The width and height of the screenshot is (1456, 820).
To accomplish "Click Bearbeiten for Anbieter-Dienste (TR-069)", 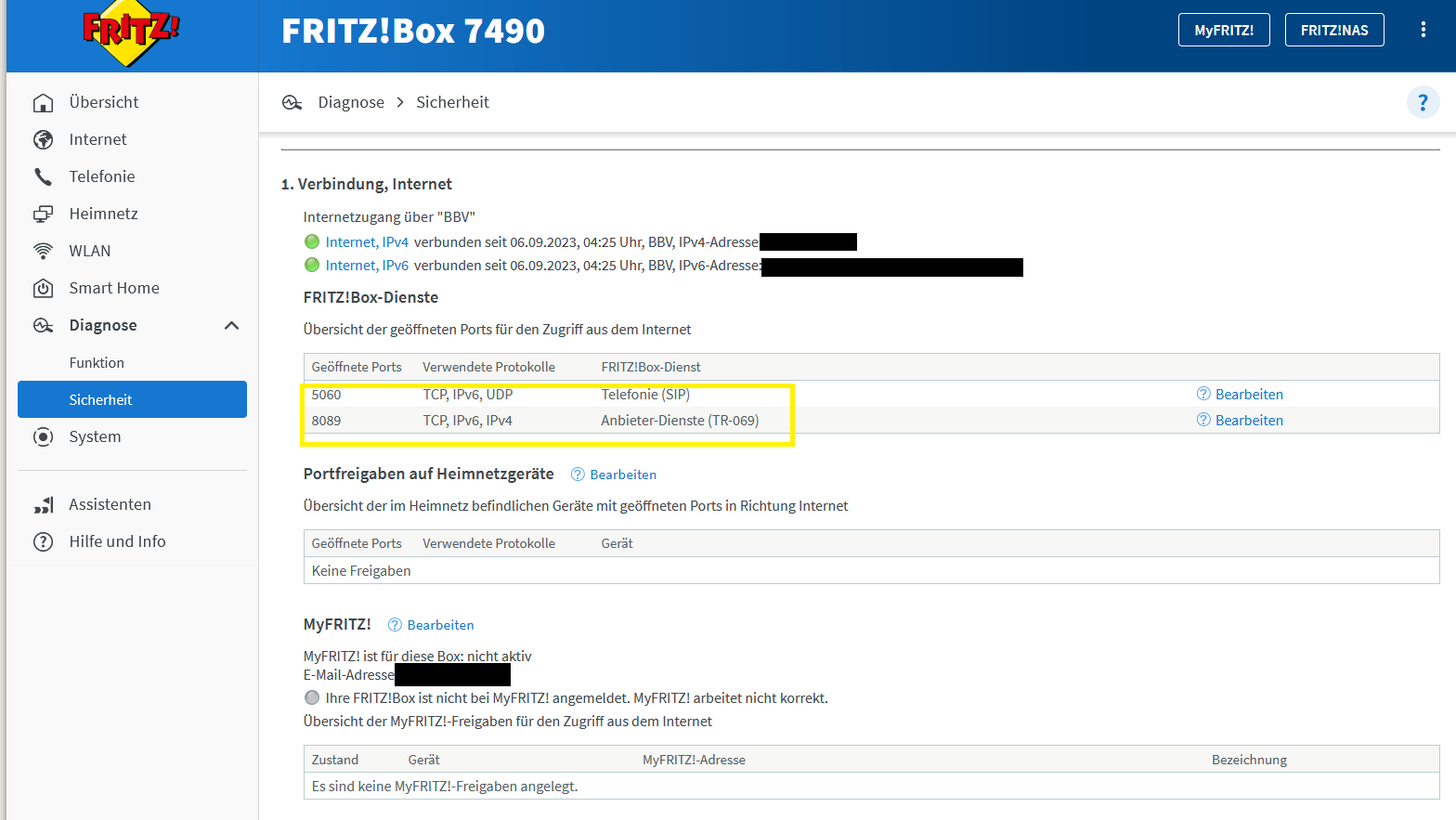I will [x=1249, y=420].
